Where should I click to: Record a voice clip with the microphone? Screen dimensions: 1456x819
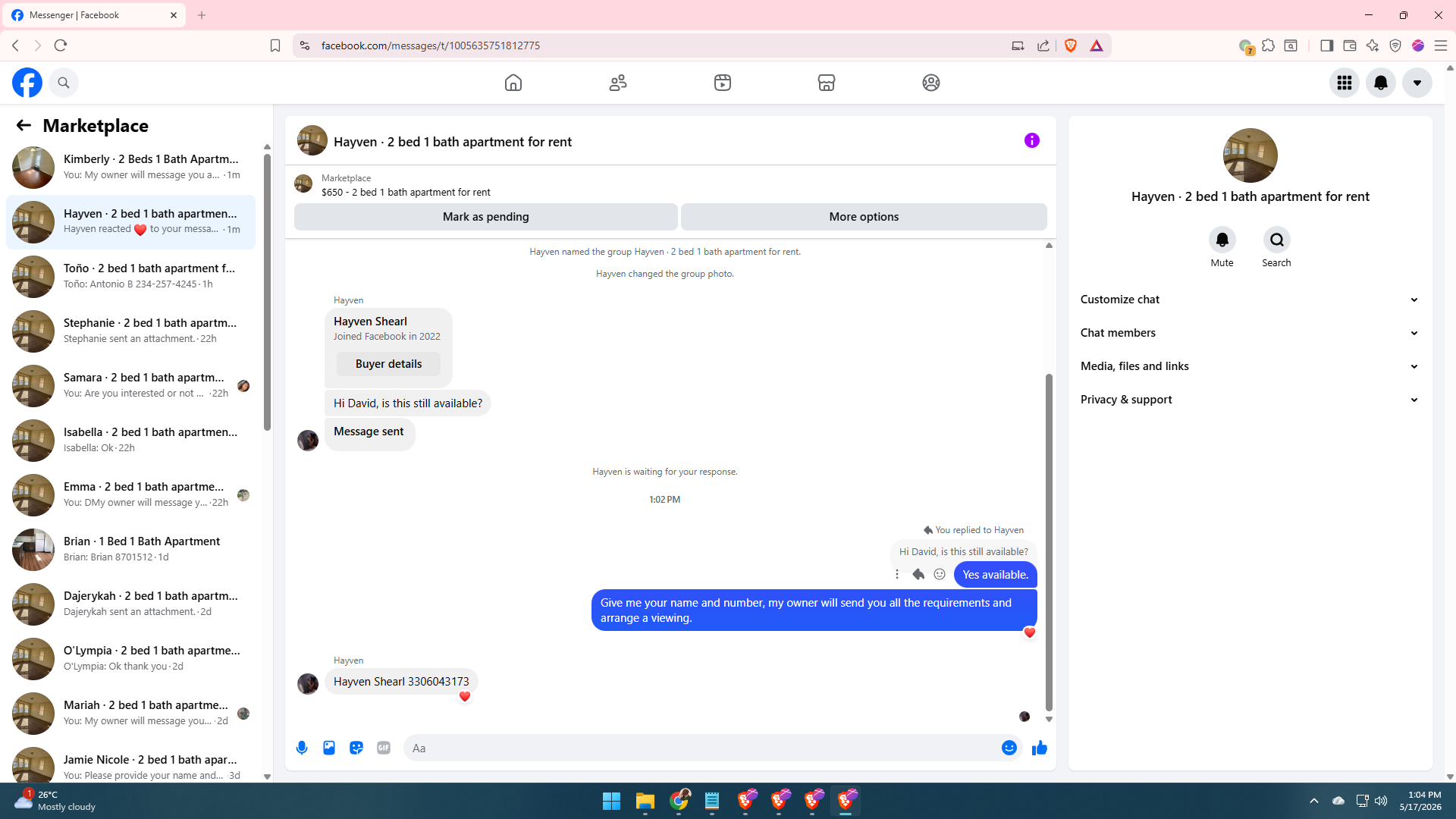tap(302, 748)
